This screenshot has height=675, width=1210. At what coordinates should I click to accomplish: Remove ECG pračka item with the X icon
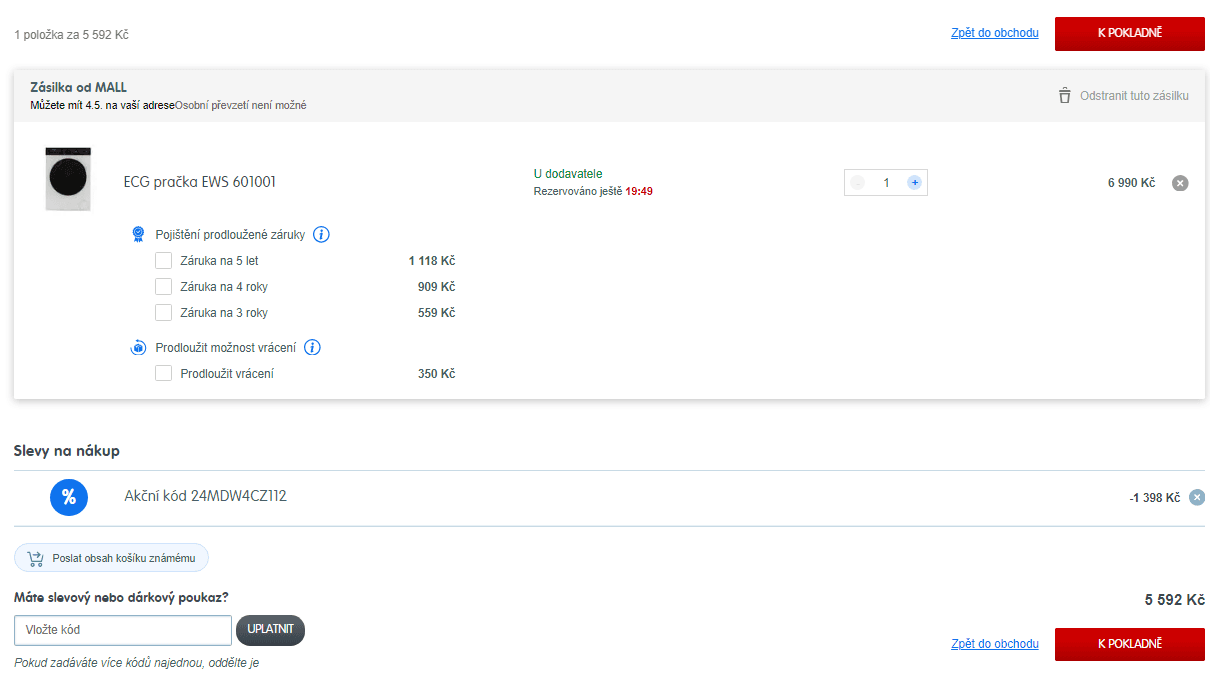tap(1180, 183)
